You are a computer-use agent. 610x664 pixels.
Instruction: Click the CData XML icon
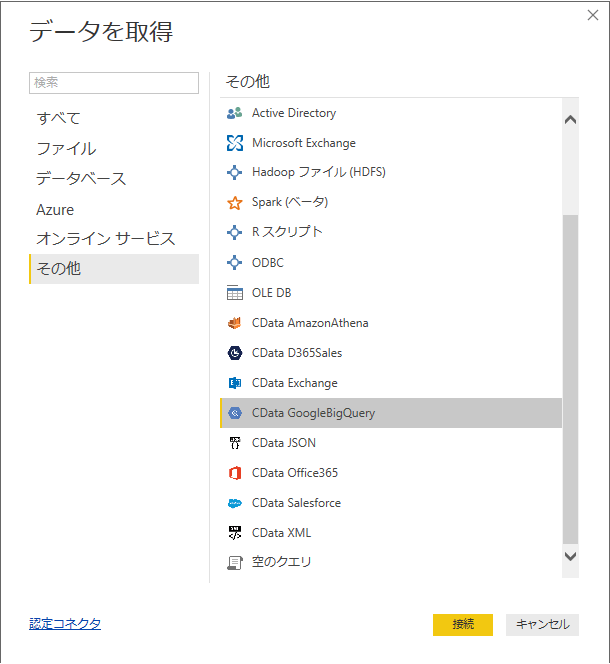click(x=235, y=533)
